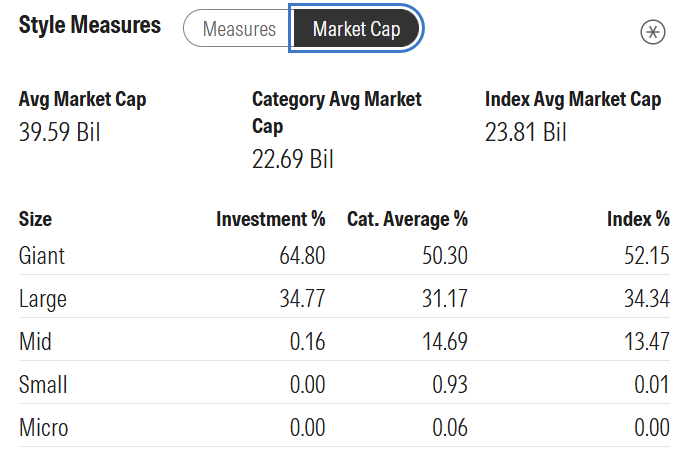Viewport: 693px width, 471px height.
Task: Click the Style Measures heading
Action: coord(90,26)
